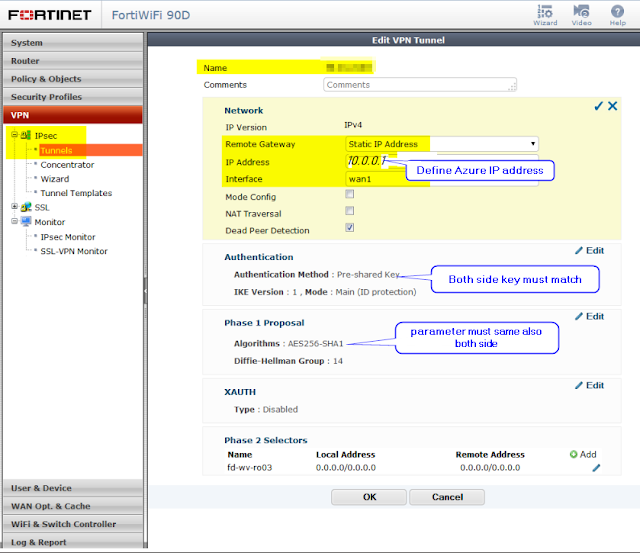Click the Cancel button
640x553 pixels.
pos(447,497)
